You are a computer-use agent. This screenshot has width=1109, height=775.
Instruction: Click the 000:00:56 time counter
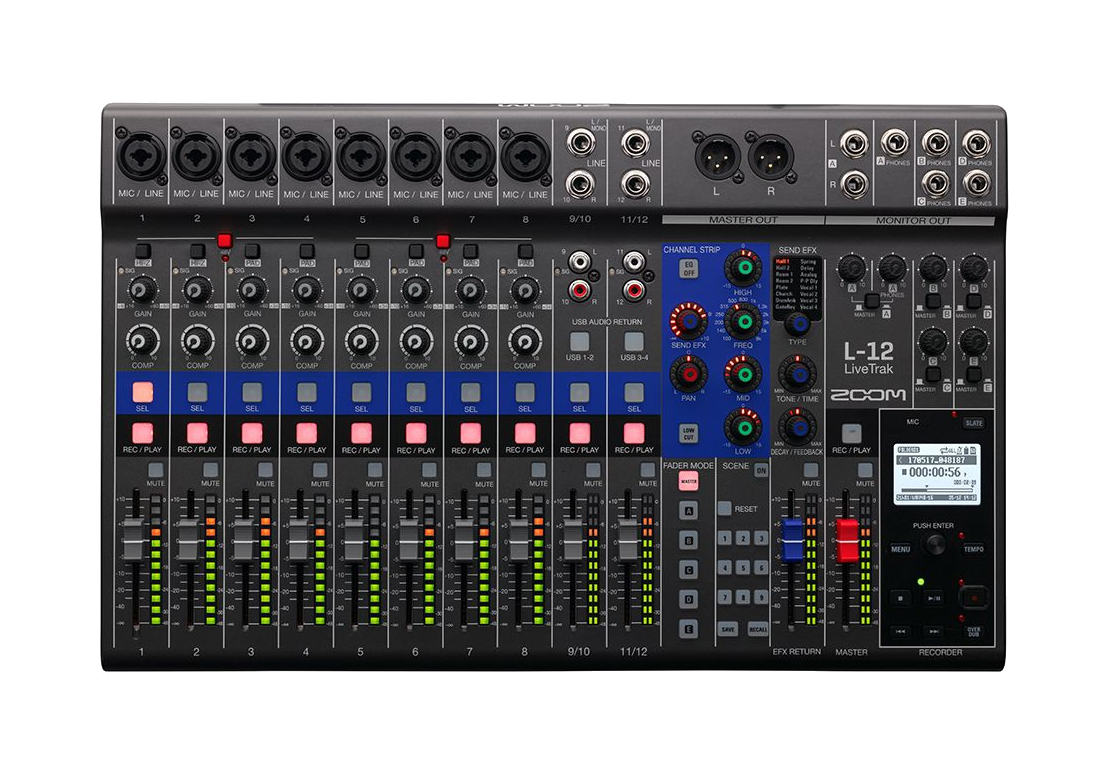(934, 472)
